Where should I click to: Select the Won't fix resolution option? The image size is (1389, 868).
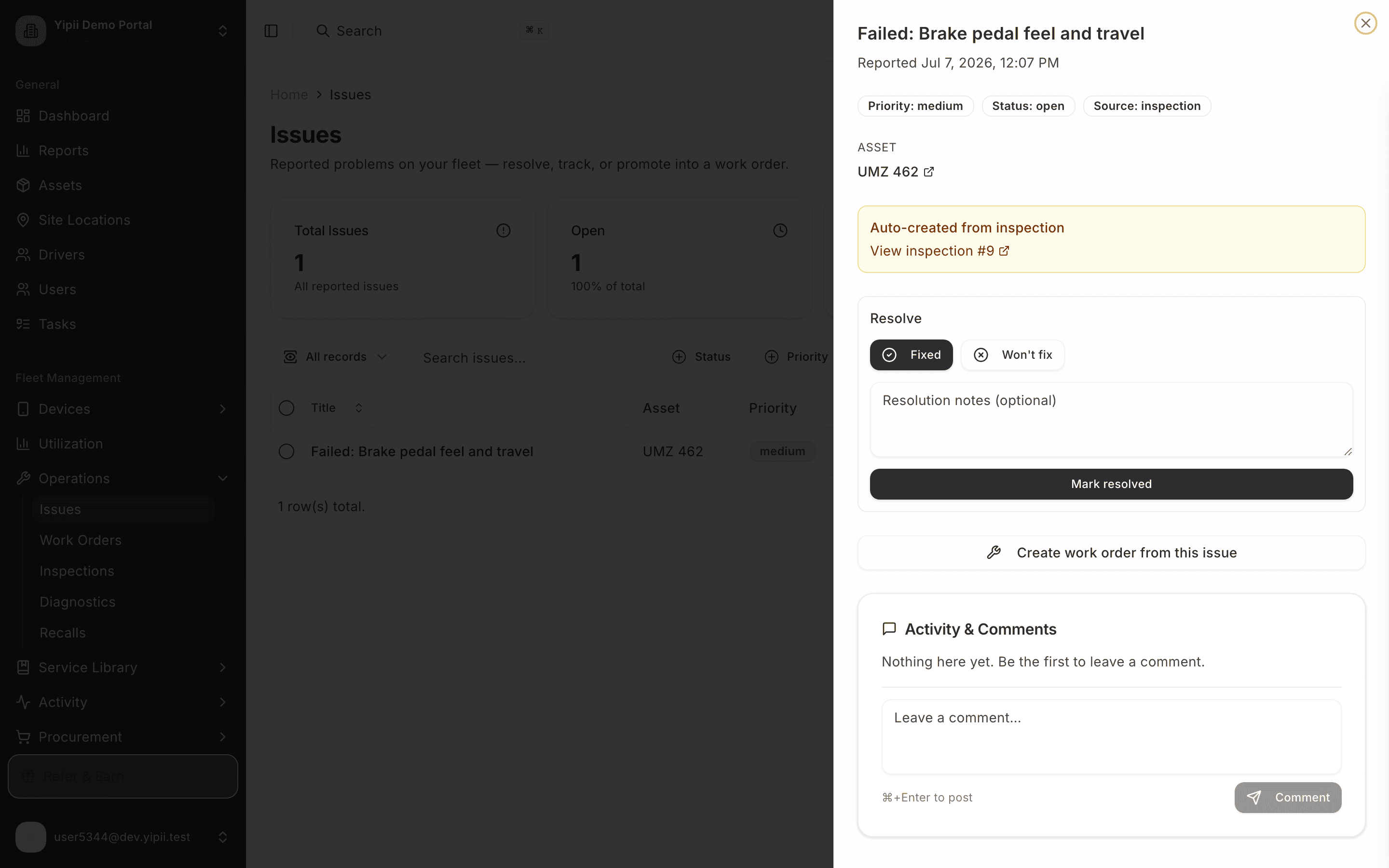[1012, 355]
